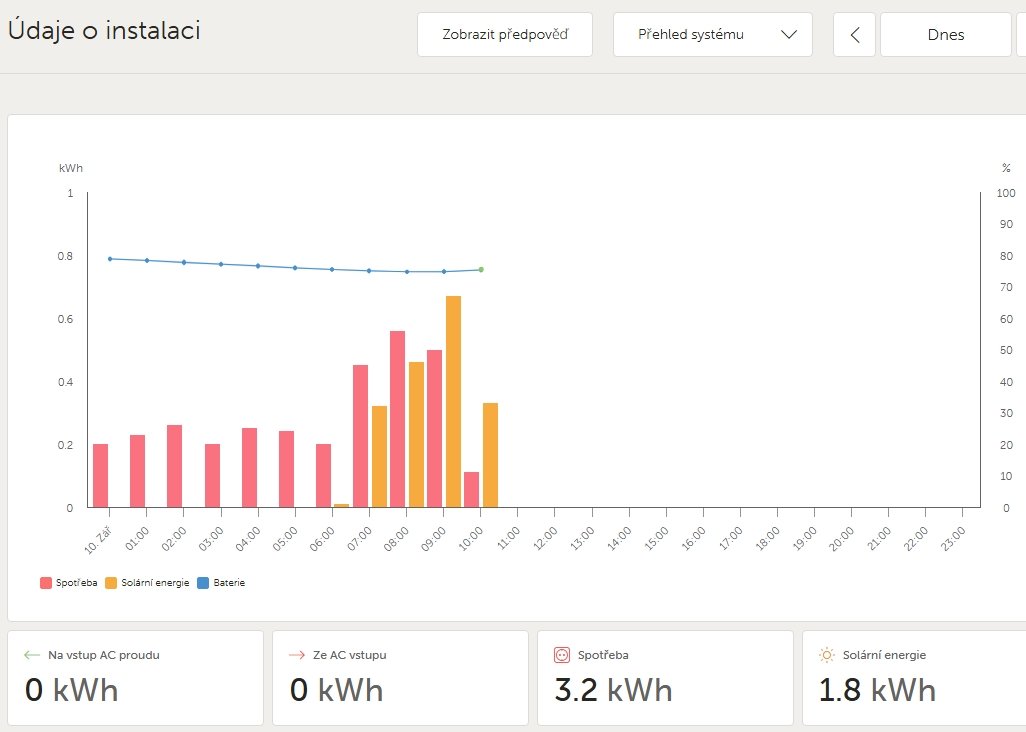Click the red arrow icon for Ze AC vstupu

point(296,655)
